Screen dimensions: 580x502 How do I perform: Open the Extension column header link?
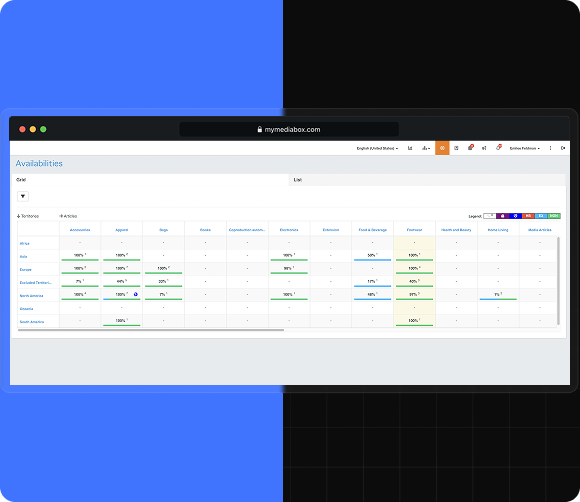coord(331,230)
